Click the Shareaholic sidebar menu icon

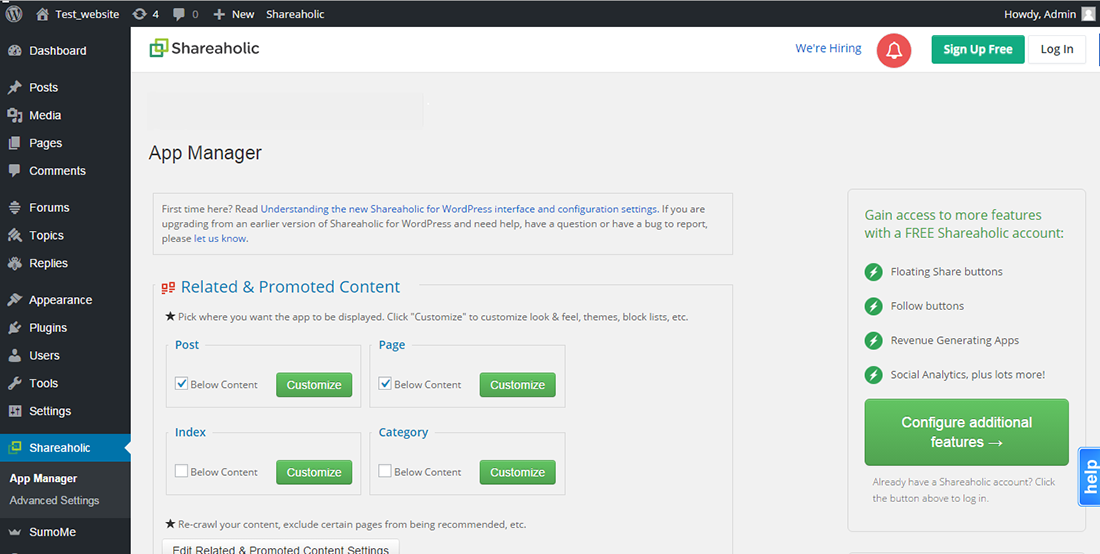point(14,447)
